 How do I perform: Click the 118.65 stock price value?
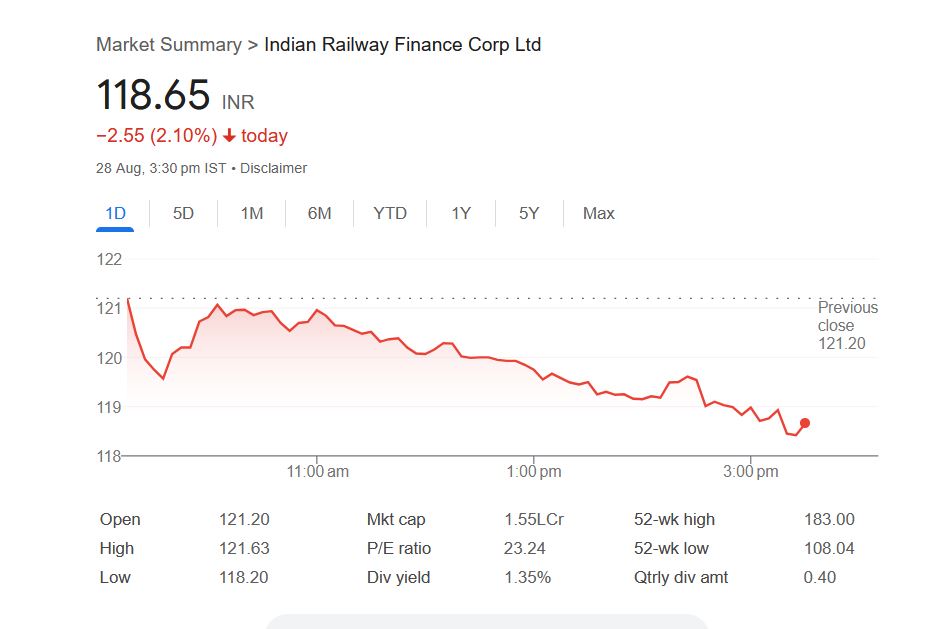click(153, 96)
